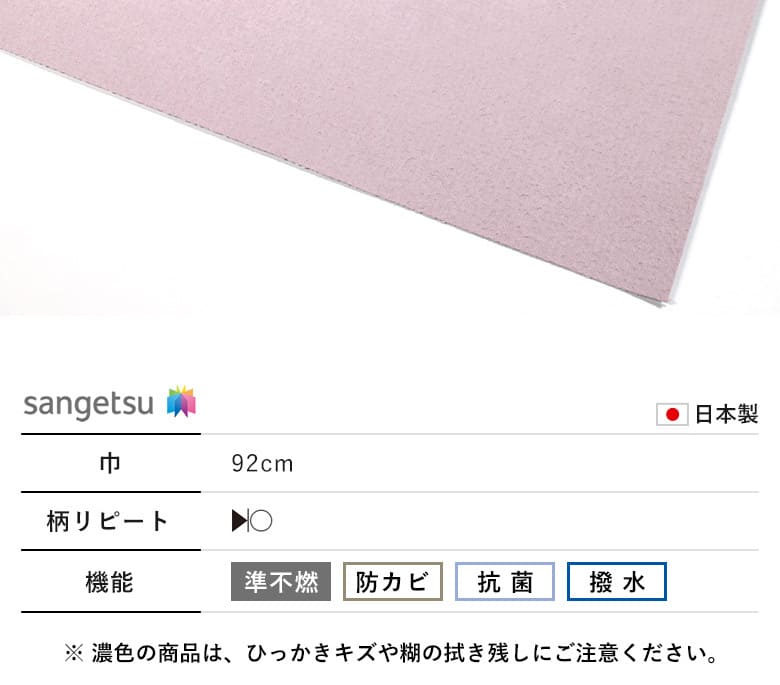
Task: Click the circle in the repeat symbol
Action: (261, 521)
